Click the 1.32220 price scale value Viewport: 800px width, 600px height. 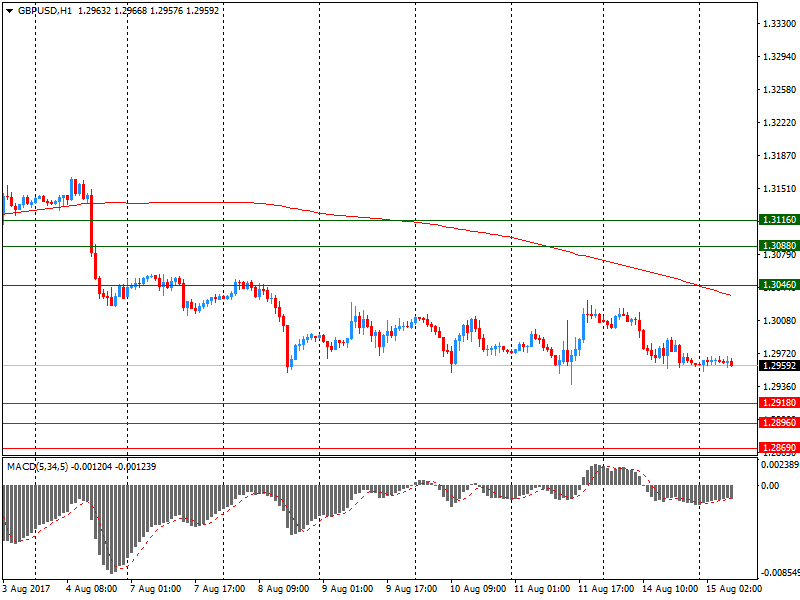point(780,122)
